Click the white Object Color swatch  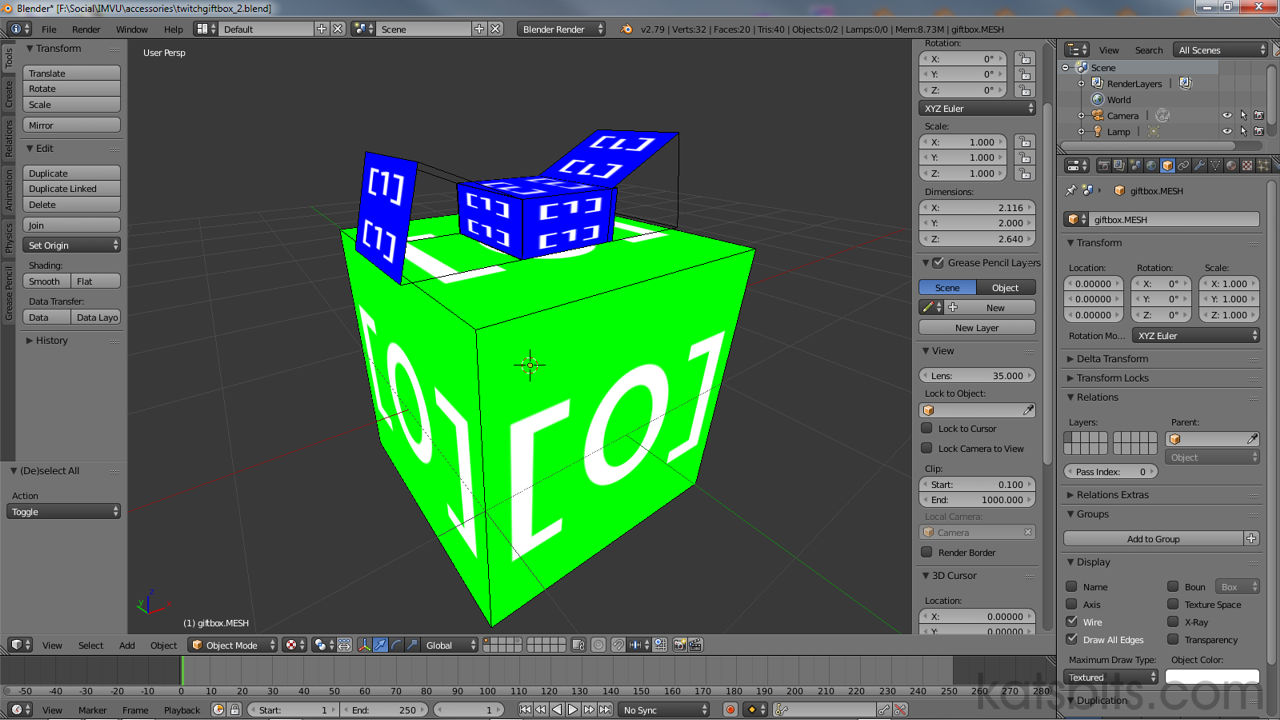pyautogui.click(x=1212, y=677)
